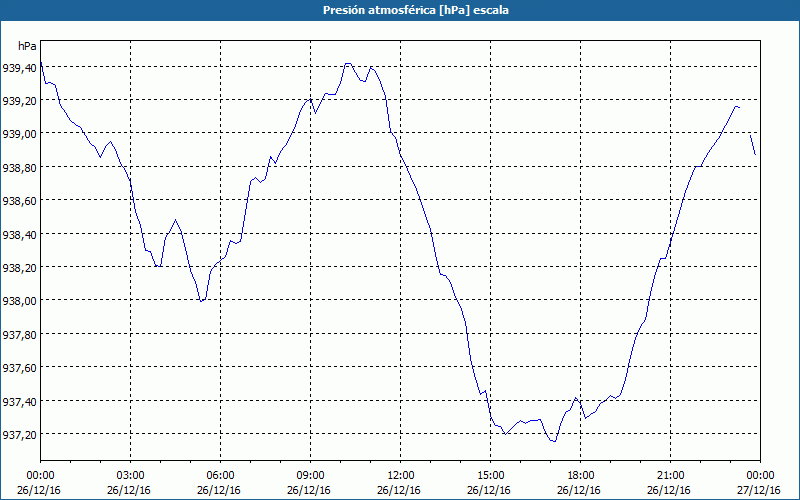Click the pressure curve's lowest point near 17:00
Screen dimensions: 800x500
(x=554, y=441)
